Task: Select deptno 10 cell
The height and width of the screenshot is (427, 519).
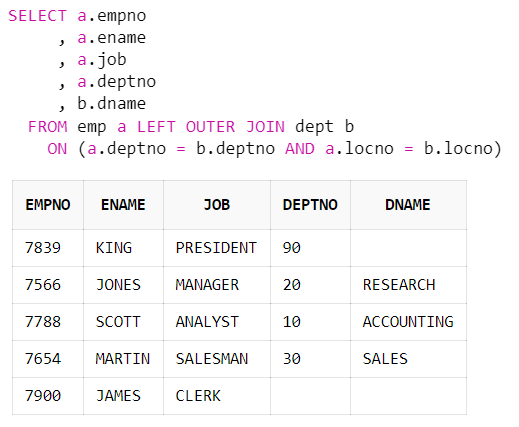Action: [x=310, y=322]
